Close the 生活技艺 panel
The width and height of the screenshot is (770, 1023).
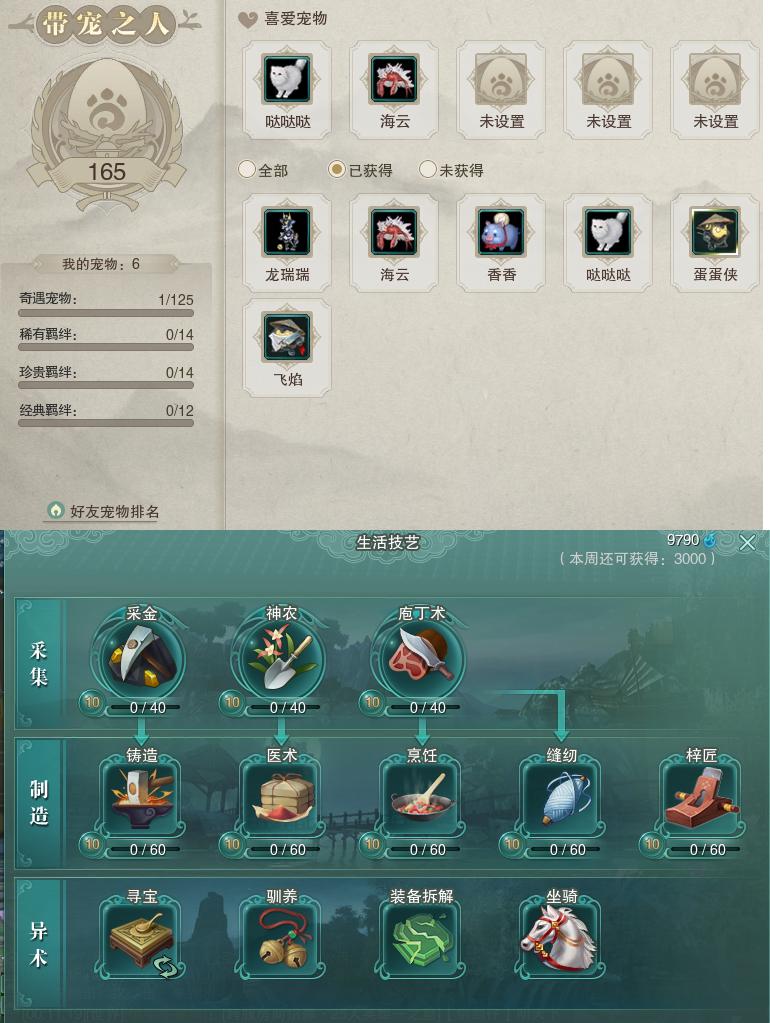[747, 542]
